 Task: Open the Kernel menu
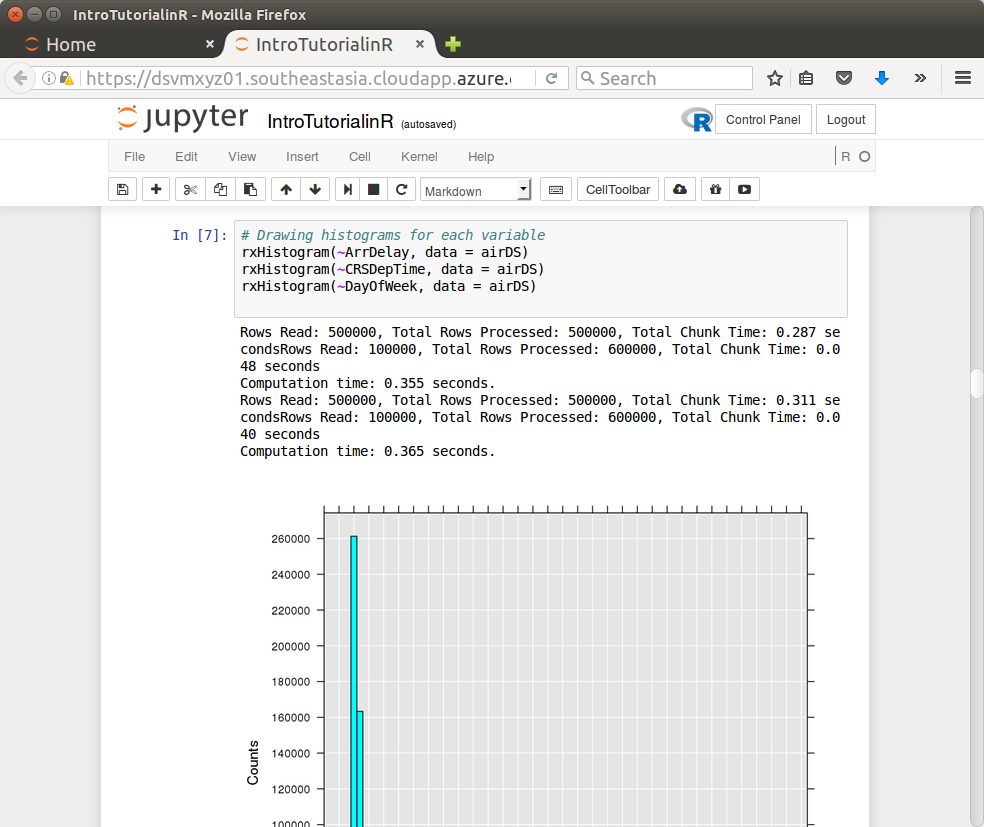[x=419, y=156]
